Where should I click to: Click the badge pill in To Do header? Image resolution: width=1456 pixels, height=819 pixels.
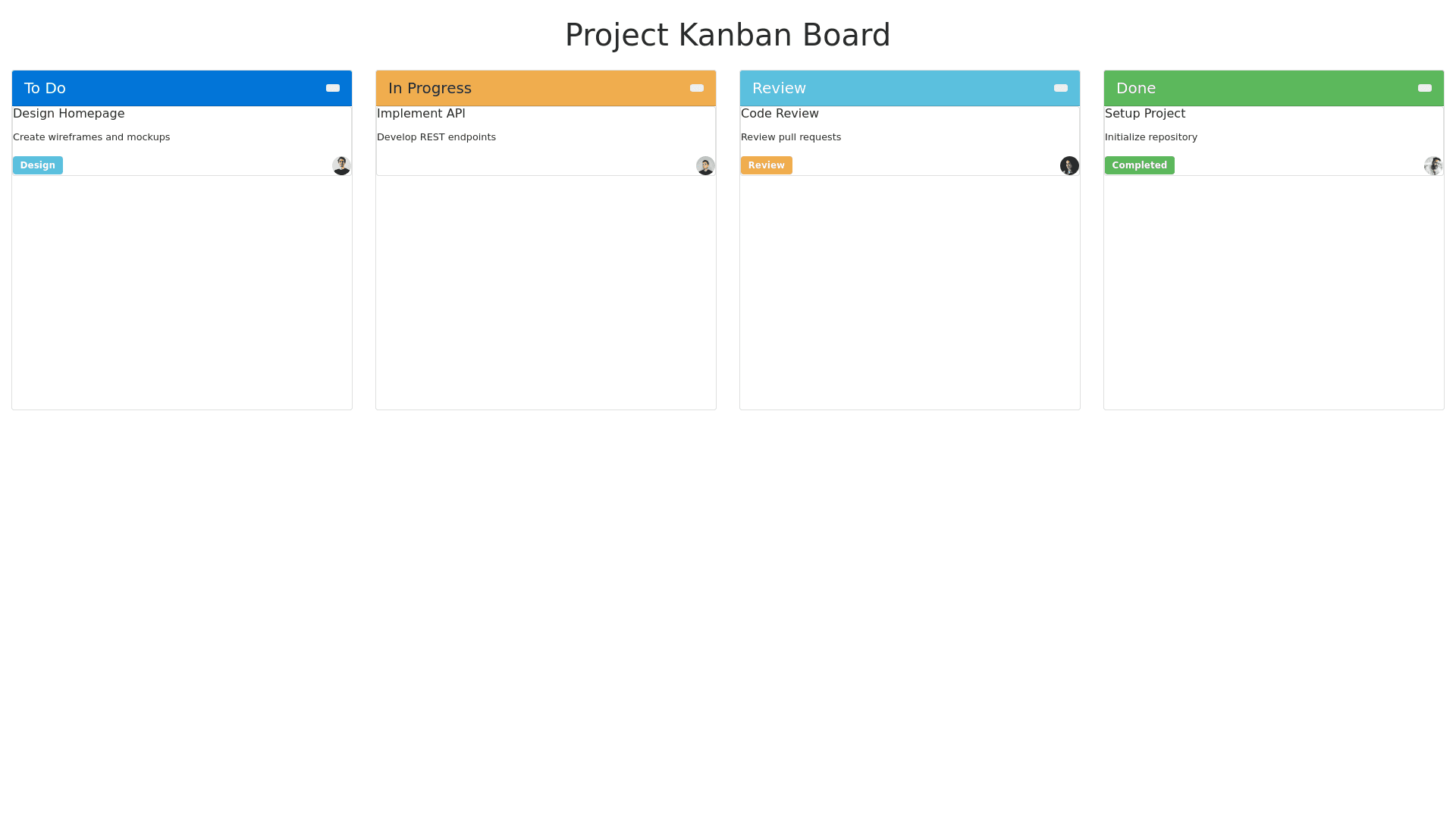point(333,88)
